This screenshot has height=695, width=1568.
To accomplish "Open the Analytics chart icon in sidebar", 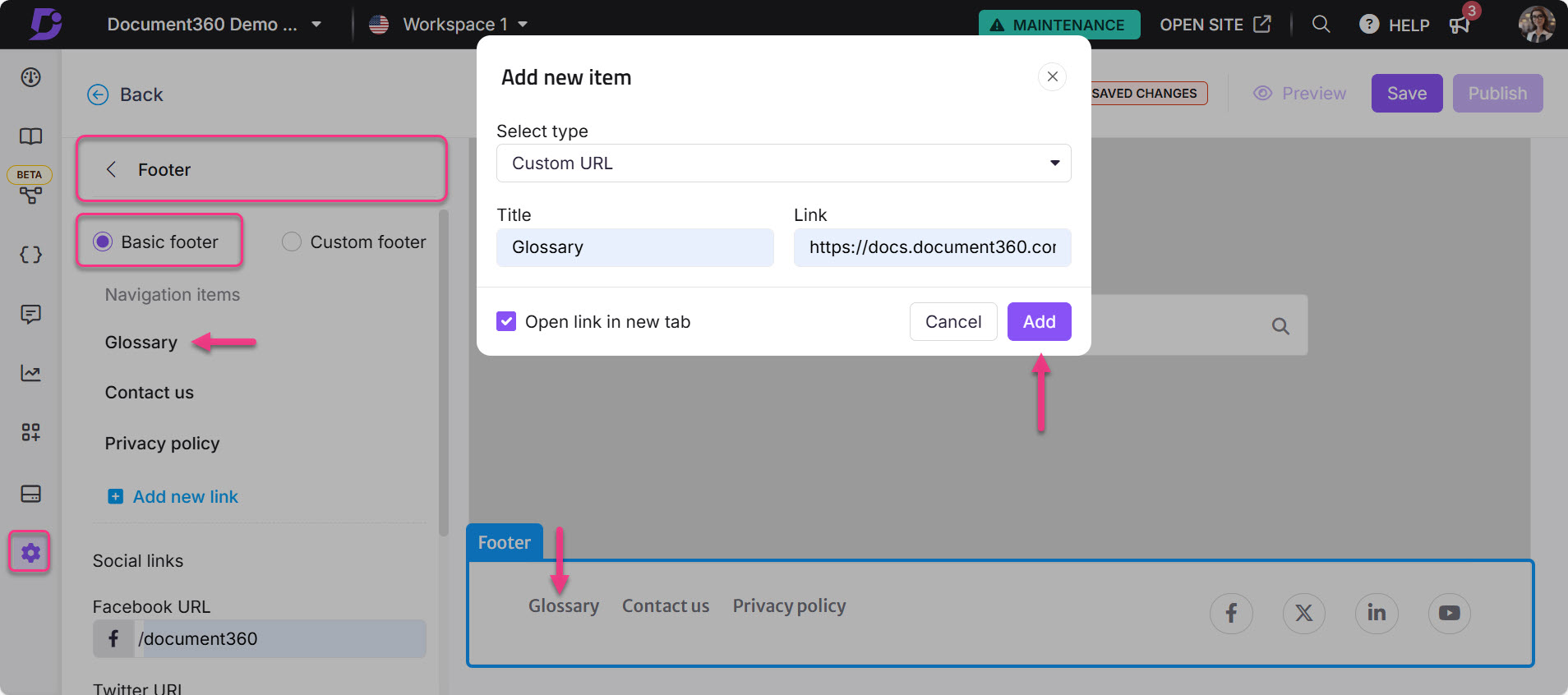I will point(31,373).
